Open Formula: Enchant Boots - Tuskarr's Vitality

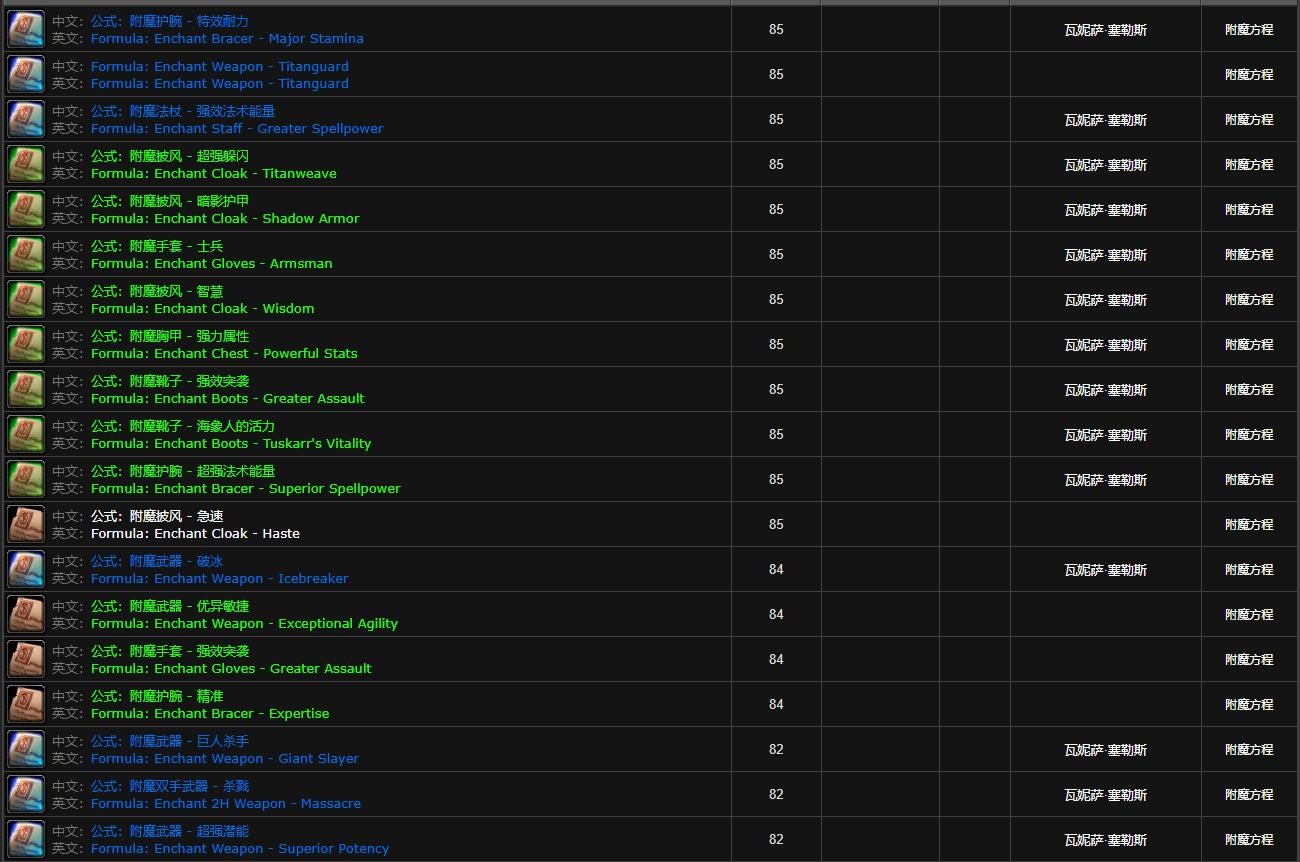[230, 444]
